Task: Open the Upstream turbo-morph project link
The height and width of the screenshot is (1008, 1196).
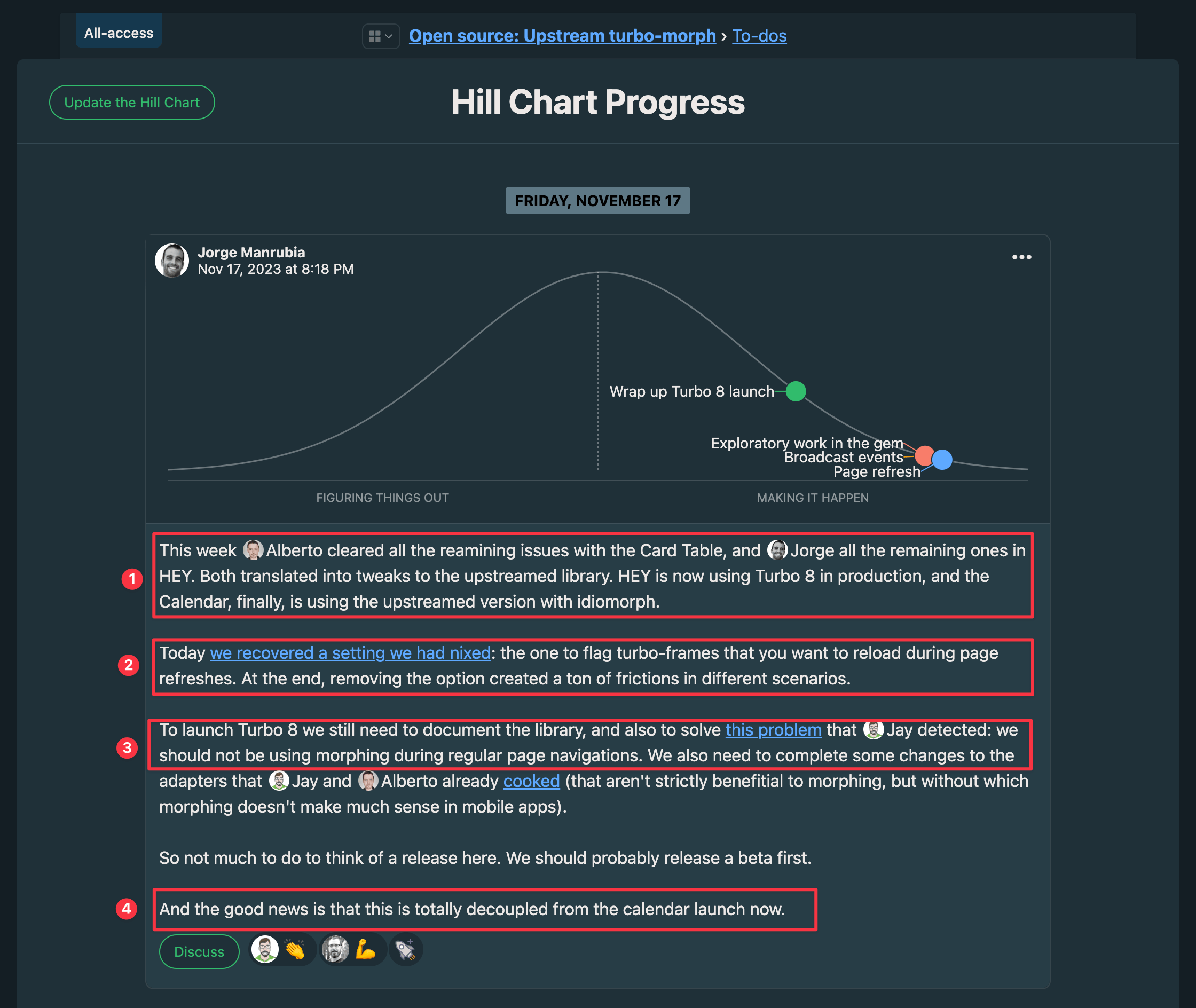Action: (x=562, y=36)
